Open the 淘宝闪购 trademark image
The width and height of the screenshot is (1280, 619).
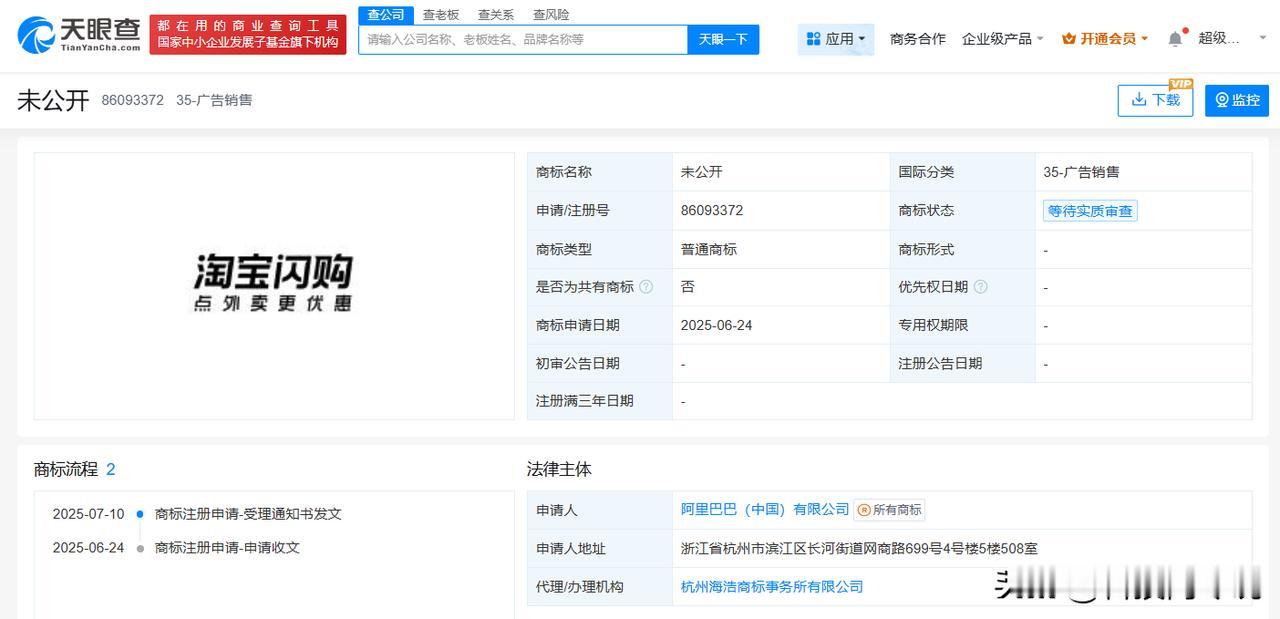(x=274, y=285)
